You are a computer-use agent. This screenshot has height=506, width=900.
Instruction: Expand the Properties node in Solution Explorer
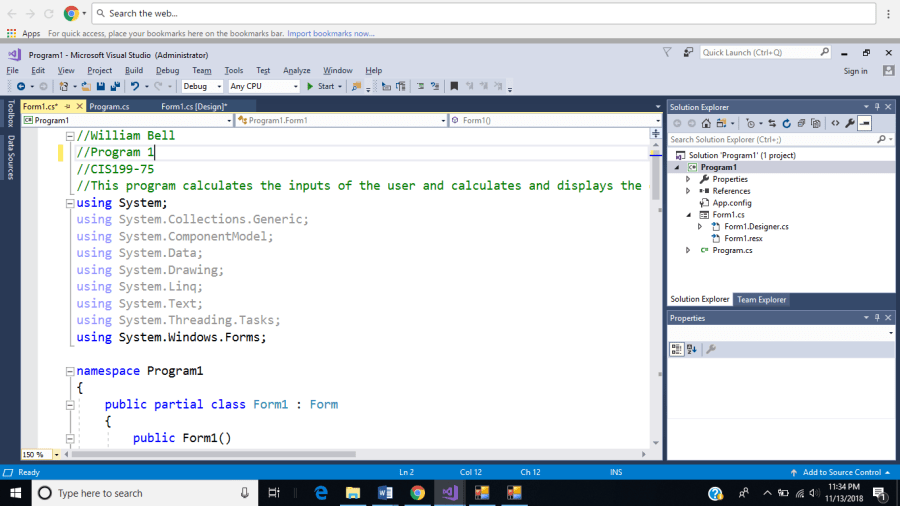(x=688, y=179)
